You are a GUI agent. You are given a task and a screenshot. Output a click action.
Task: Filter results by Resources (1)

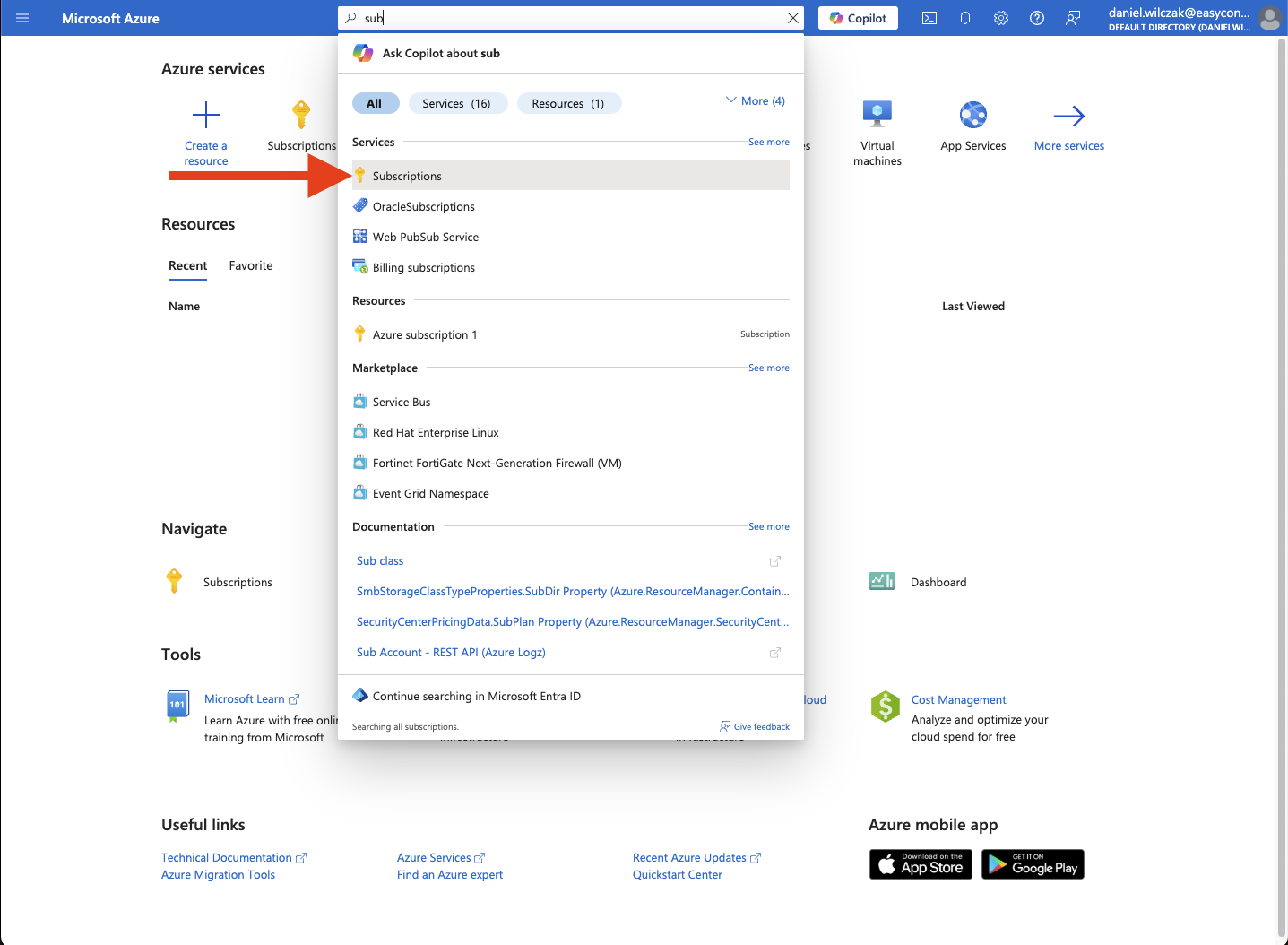coord(568,103)
